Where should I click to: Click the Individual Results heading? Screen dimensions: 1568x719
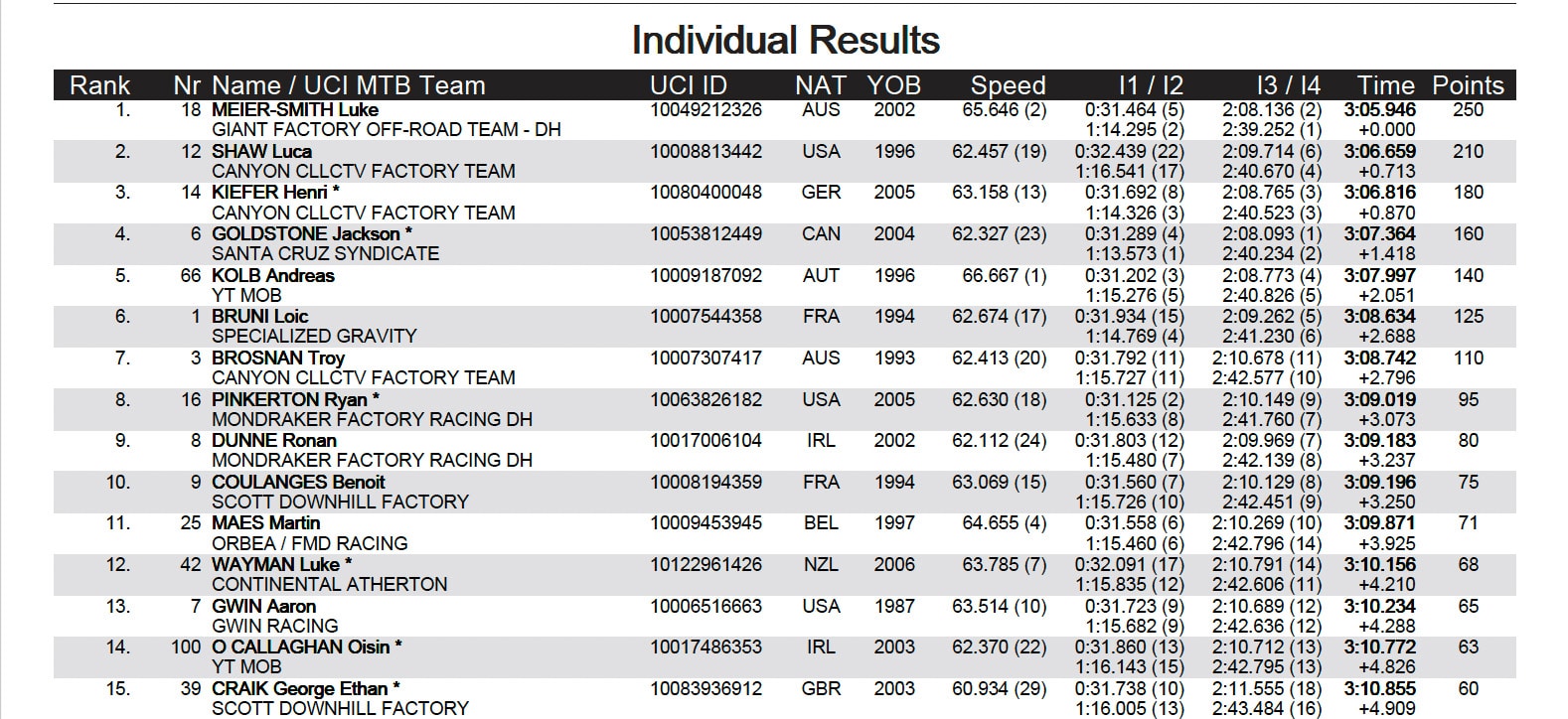tap(785, 41)
